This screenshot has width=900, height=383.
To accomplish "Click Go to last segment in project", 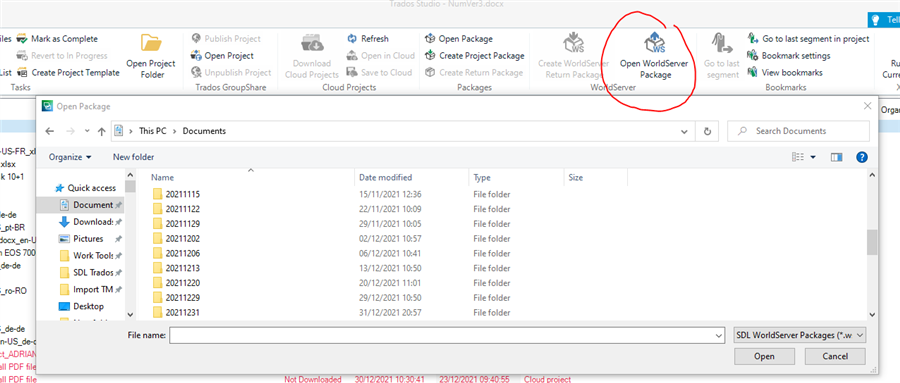I will click(809, 39).
